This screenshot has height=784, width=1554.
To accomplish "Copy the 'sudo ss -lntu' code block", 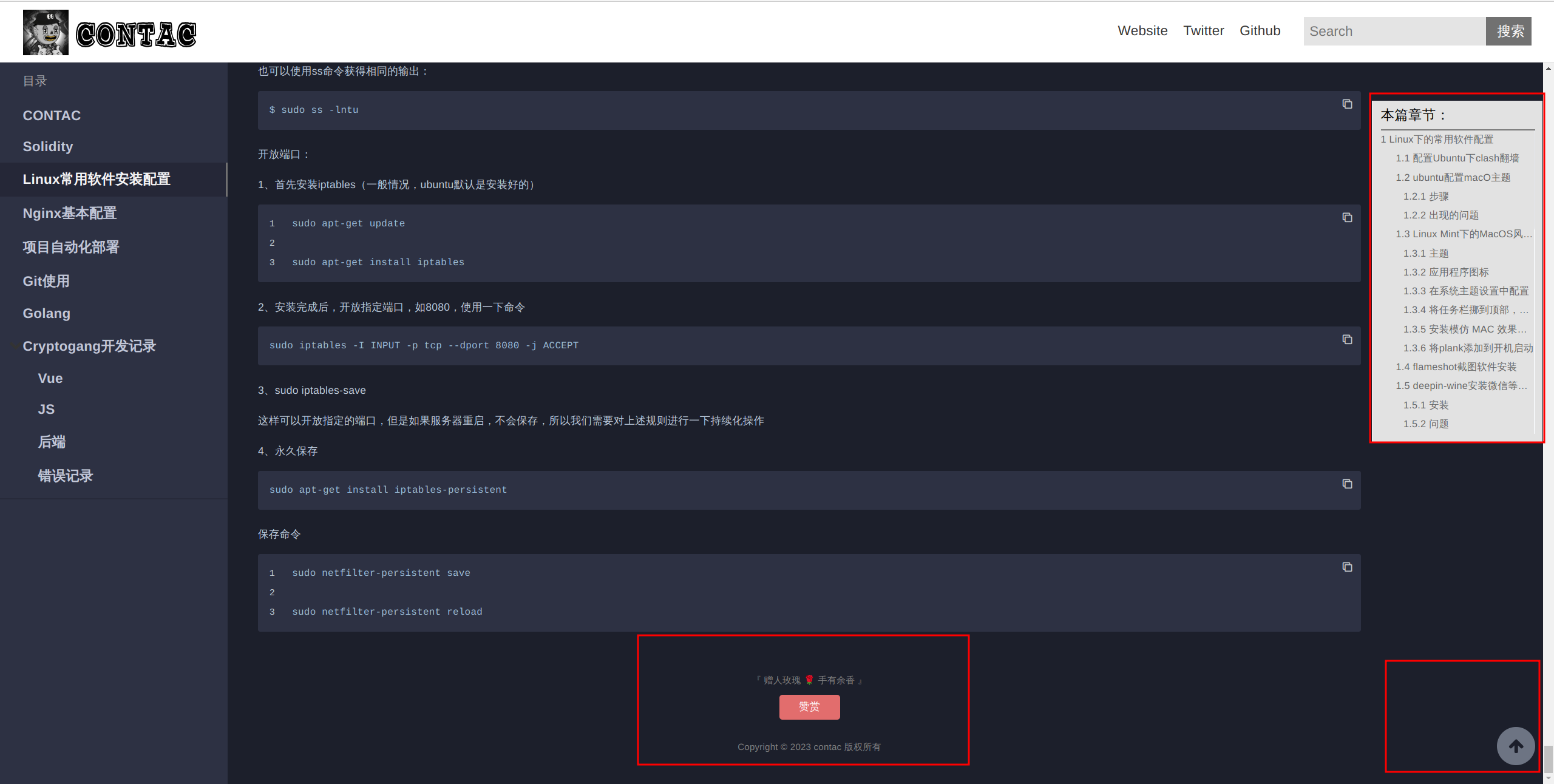I will pos(1347,104).
